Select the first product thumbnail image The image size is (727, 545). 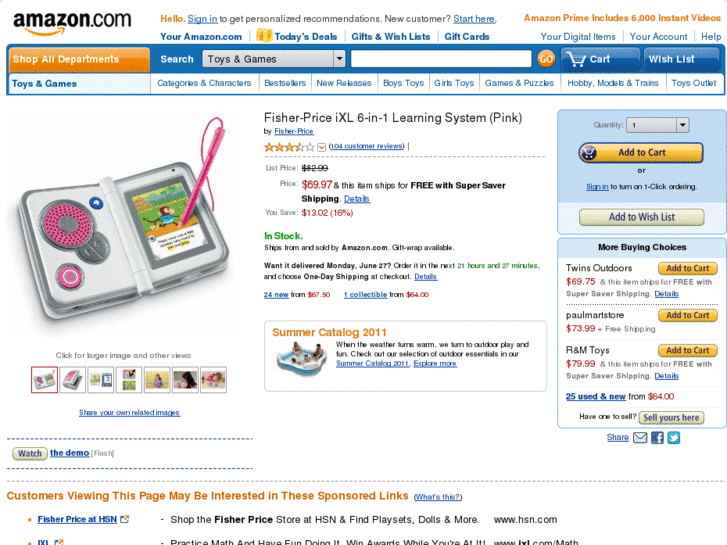coord(45,380)
